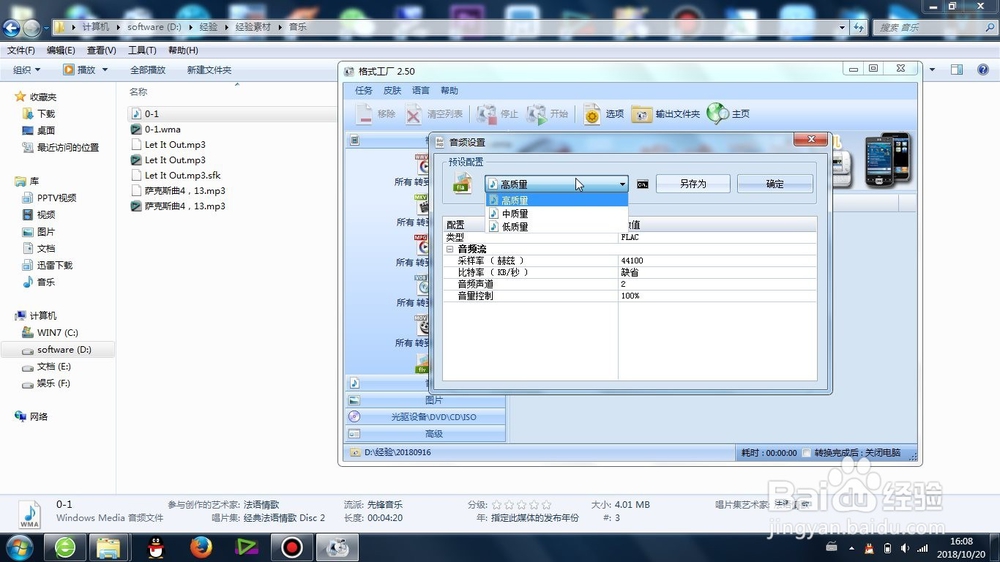Confirm audio settings with 确定 button
The height and width of the screenshot is (562, 1000).
(774, 184)
